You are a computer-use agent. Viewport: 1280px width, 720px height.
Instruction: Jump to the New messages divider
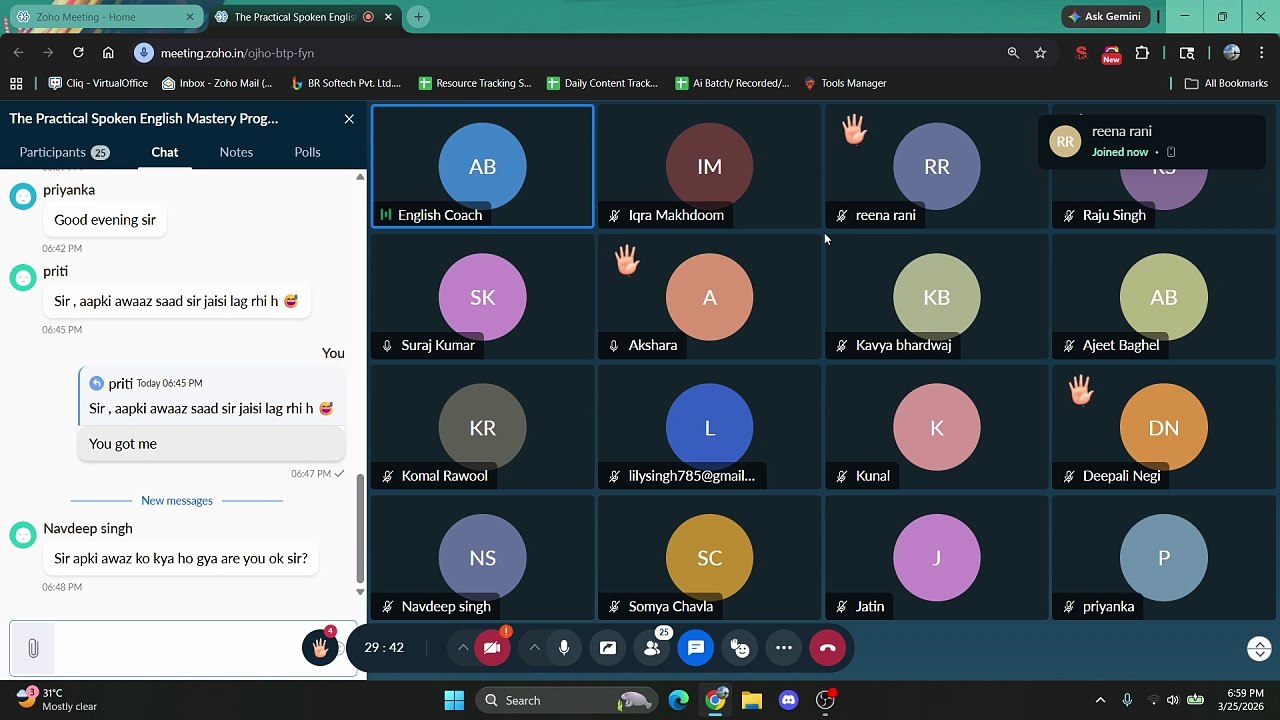(177, 501)
